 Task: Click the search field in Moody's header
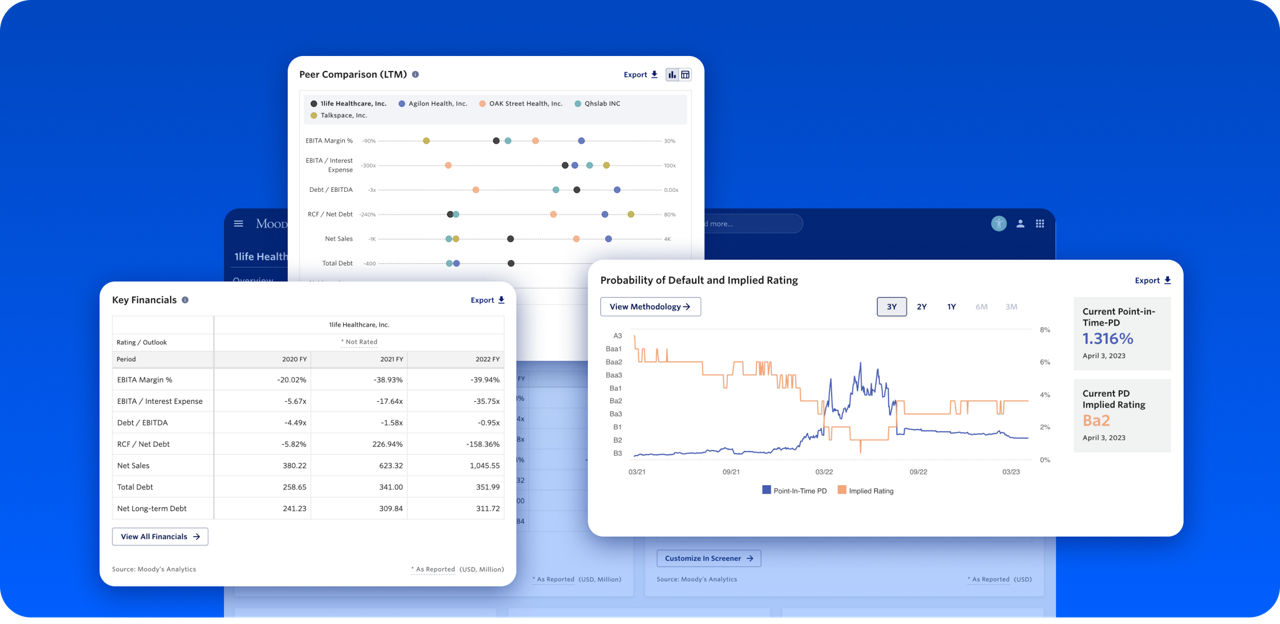point(752,224)
